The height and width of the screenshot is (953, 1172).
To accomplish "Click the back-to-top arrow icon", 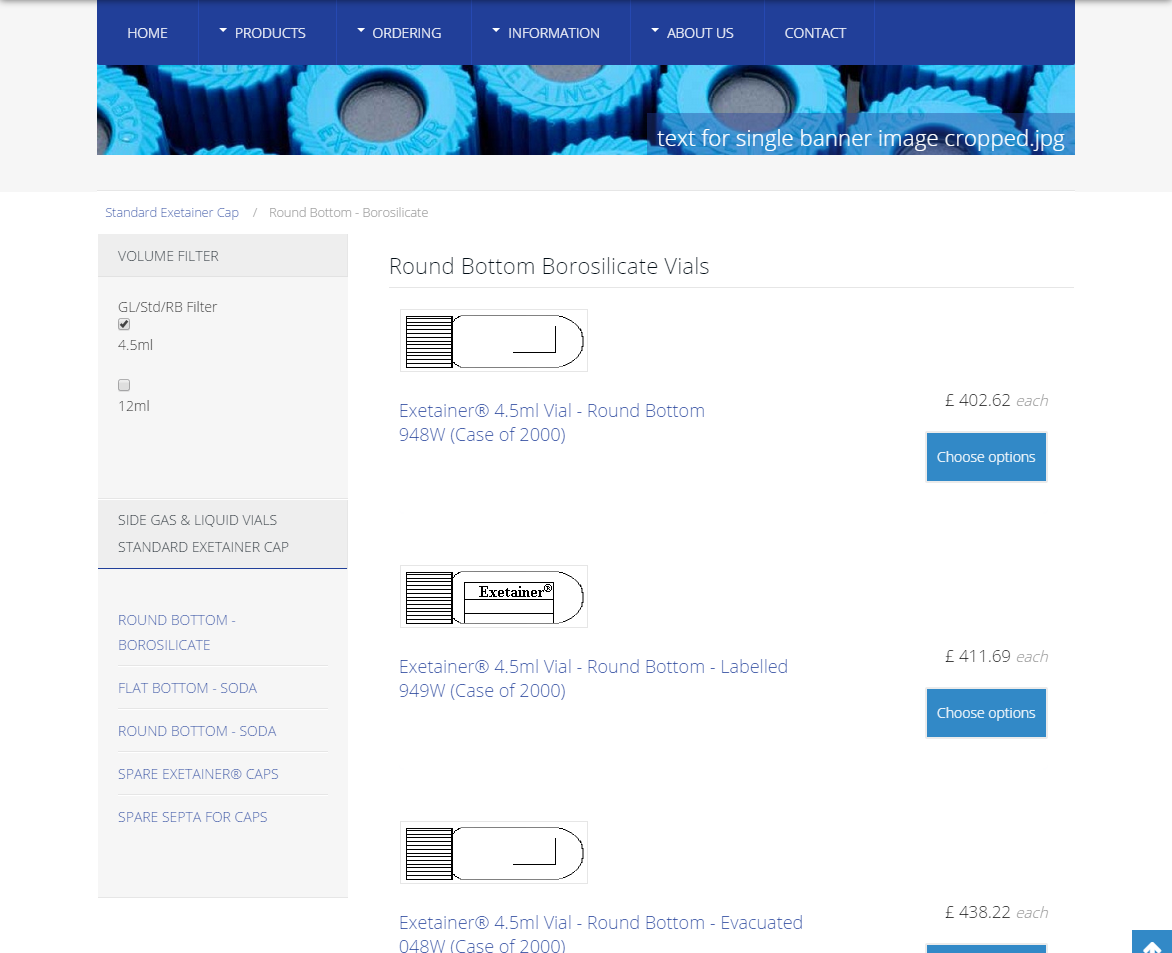I will tap(1152, 943).
